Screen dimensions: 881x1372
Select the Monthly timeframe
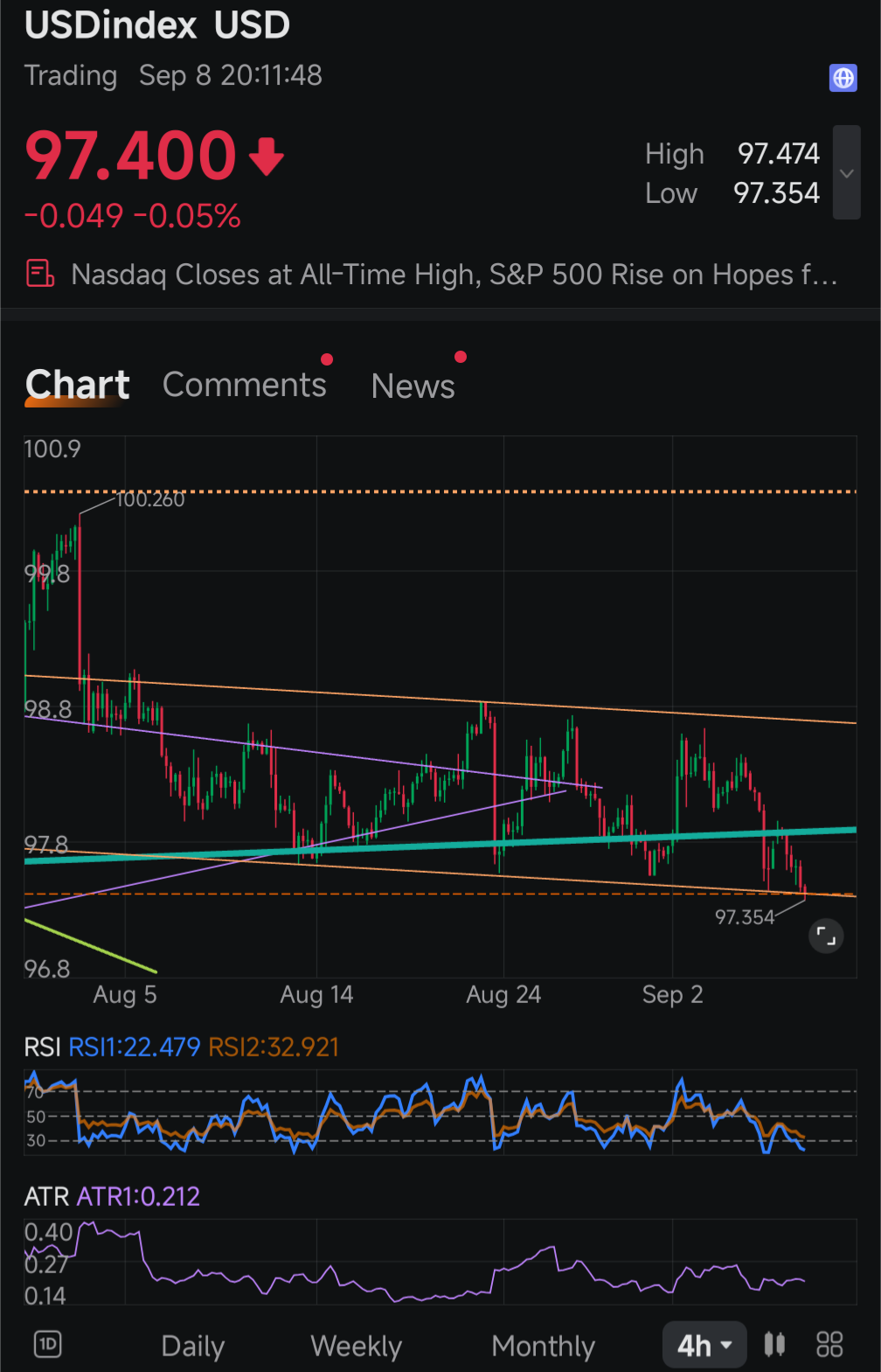[x=543, y=1346]
